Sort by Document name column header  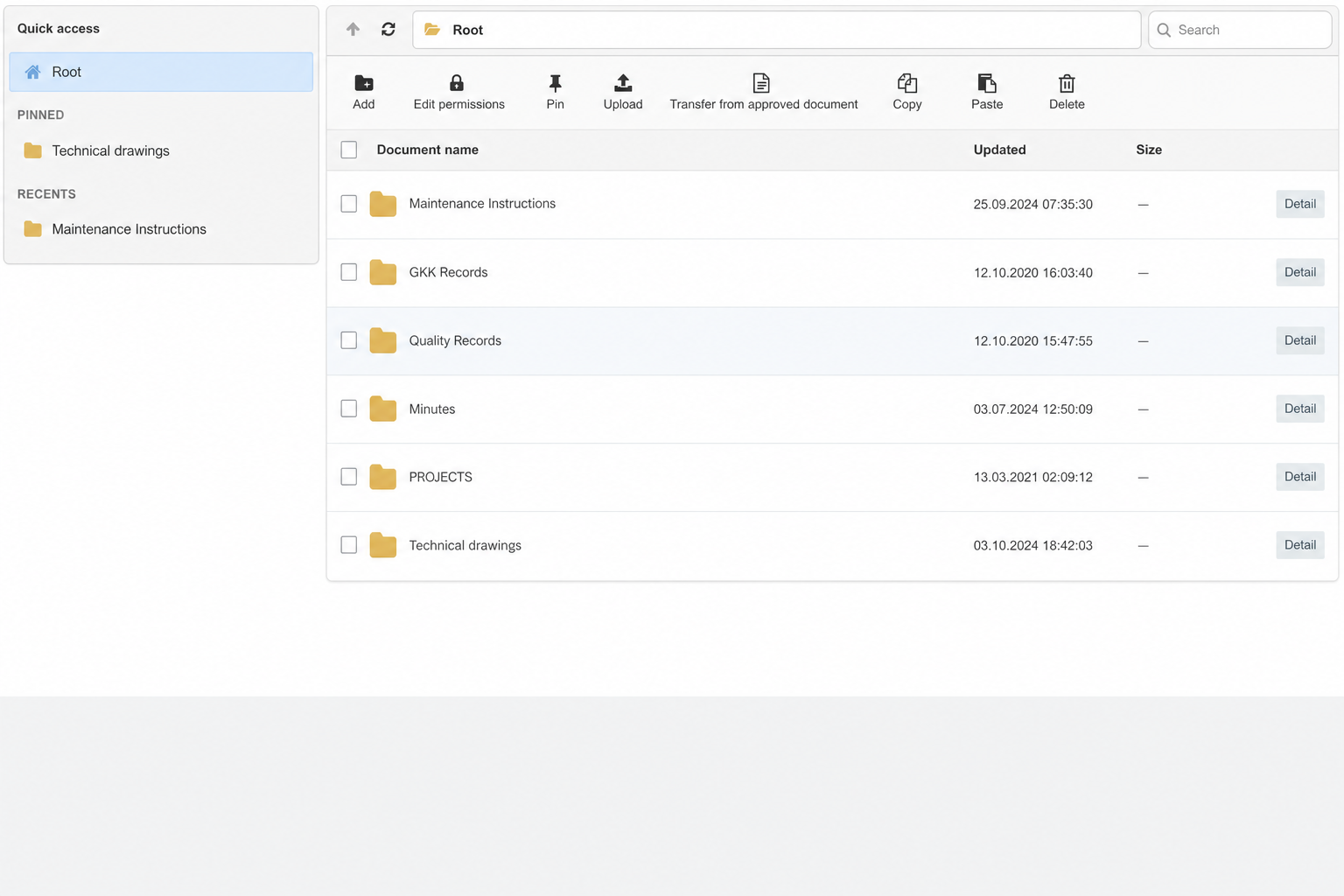coord(428,150)
